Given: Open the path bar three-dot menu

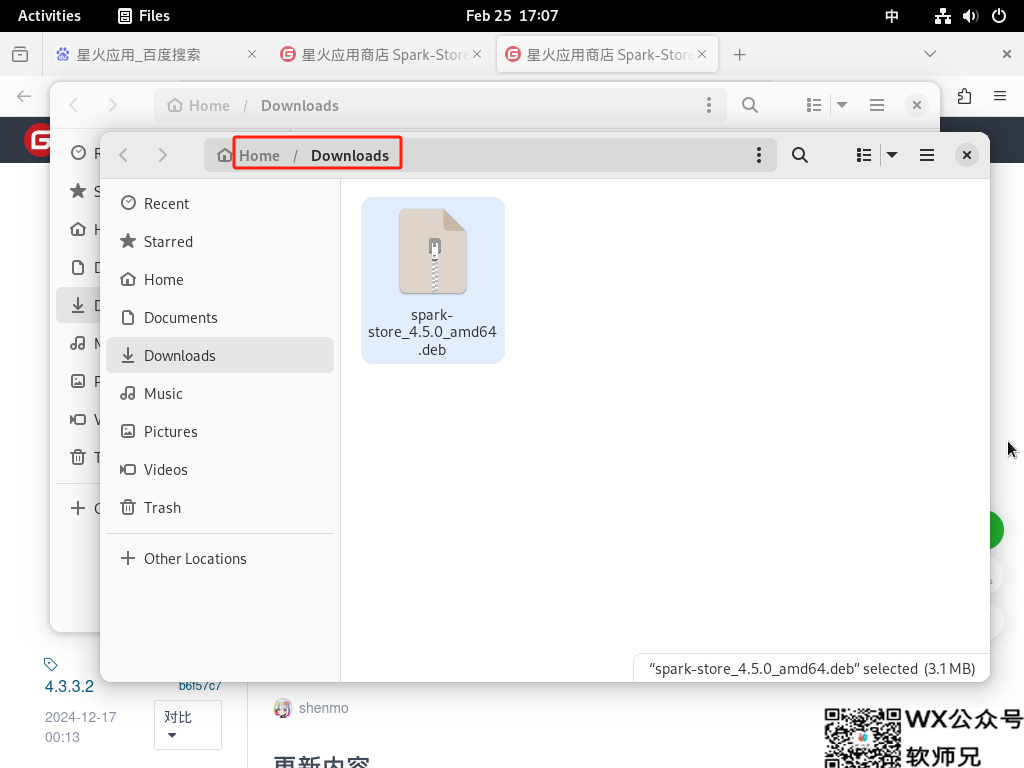Looking at the screenshot, I should click(x=759, y=155).
